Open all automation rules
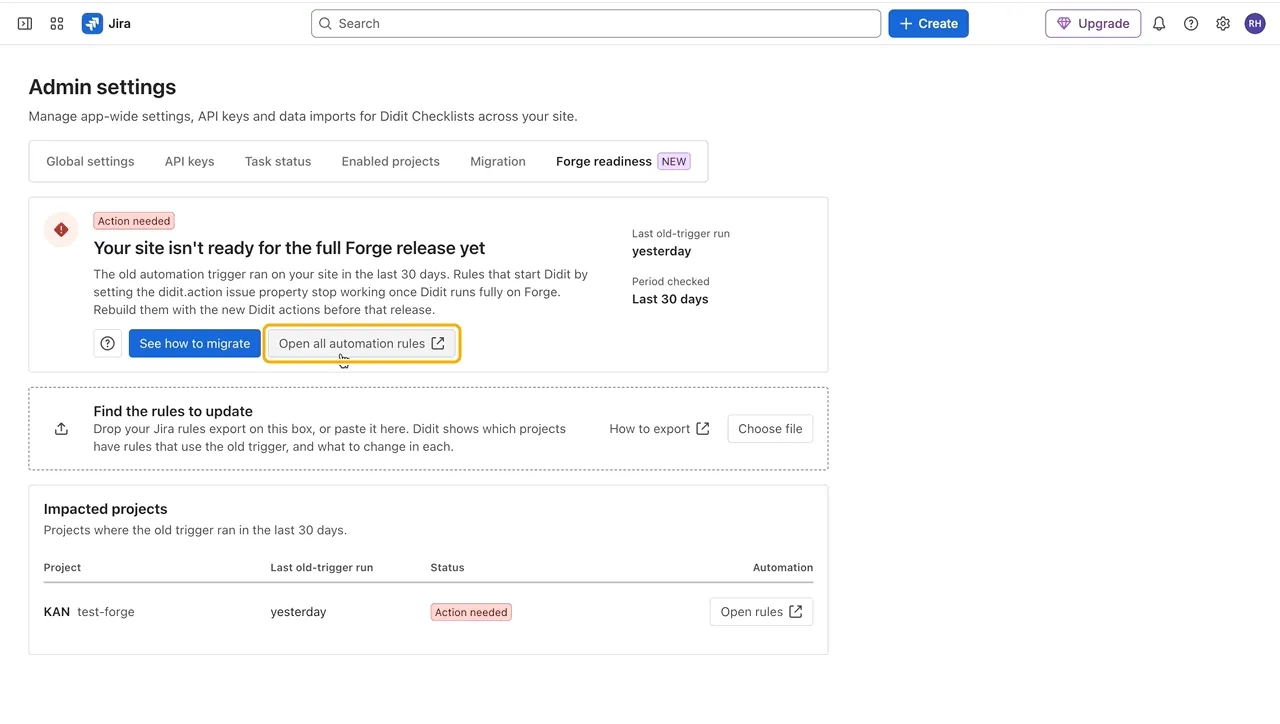 coord(362,343)
